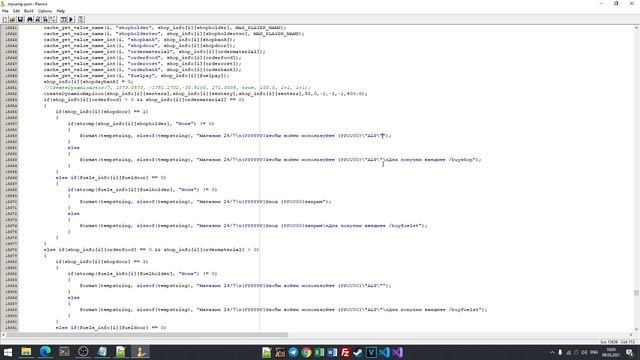Open File Explorer from the taskbar

click(26, 352)
